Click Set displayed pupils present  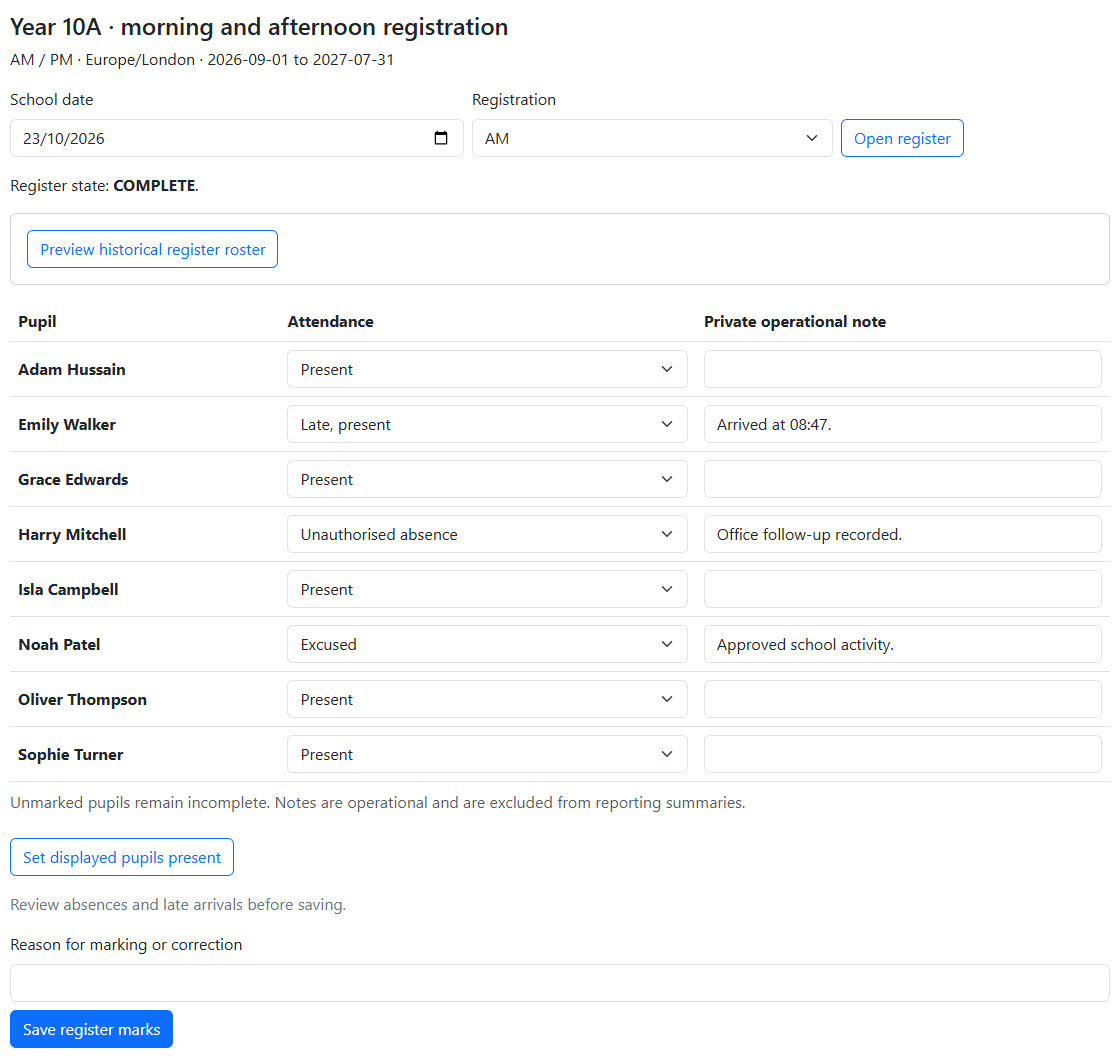(x=122, y=857)
